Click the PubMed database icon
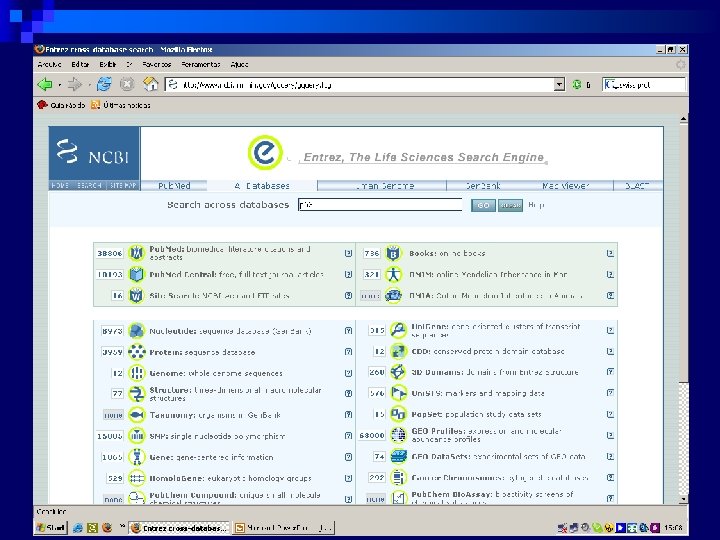Screen dimensions: 720x540 click(x=137, y=253)
